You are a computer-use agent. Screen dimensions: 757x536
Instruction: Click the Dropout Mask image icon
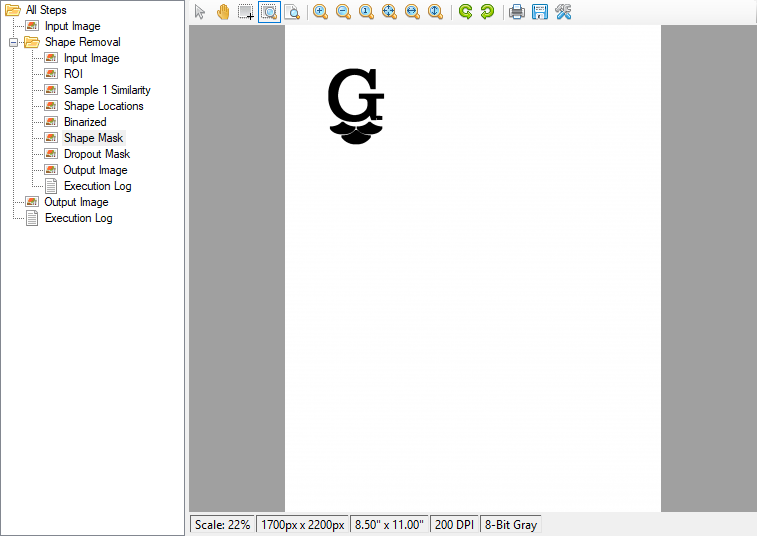(51, 154)
